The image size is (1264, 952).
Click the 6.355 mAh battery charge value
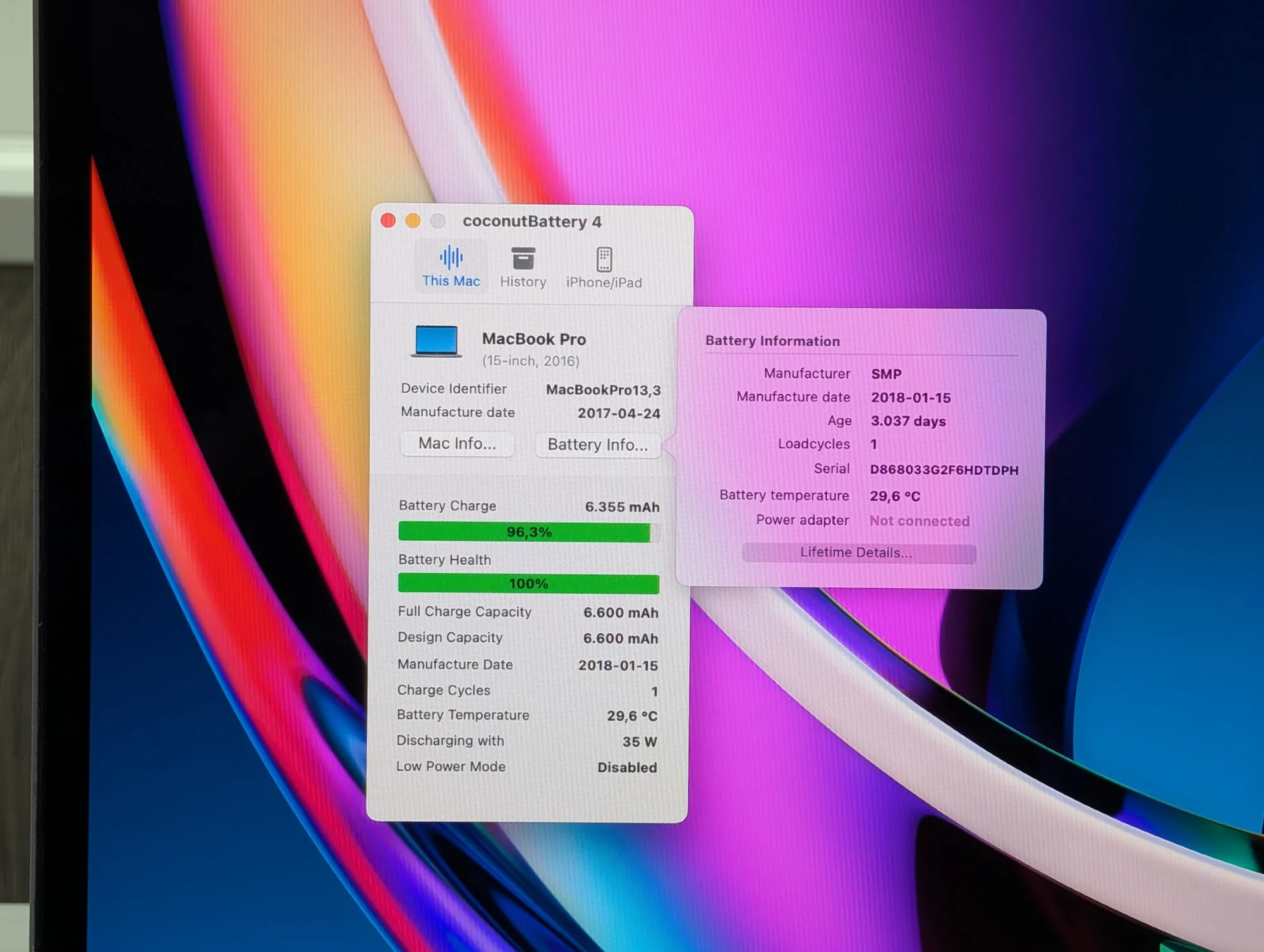(623, 507)
